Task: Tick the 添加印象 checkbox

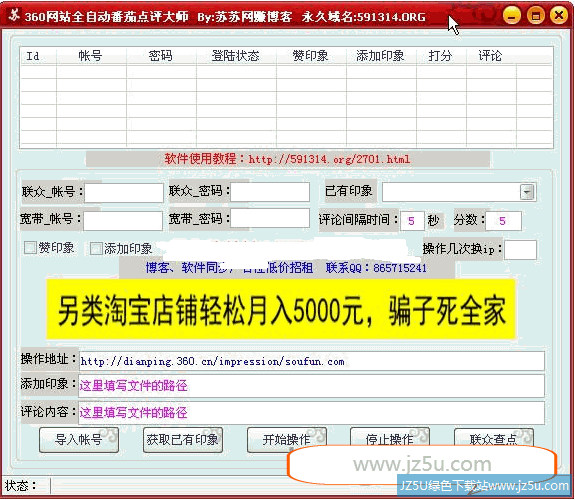Action: click(x=96, y=248)
